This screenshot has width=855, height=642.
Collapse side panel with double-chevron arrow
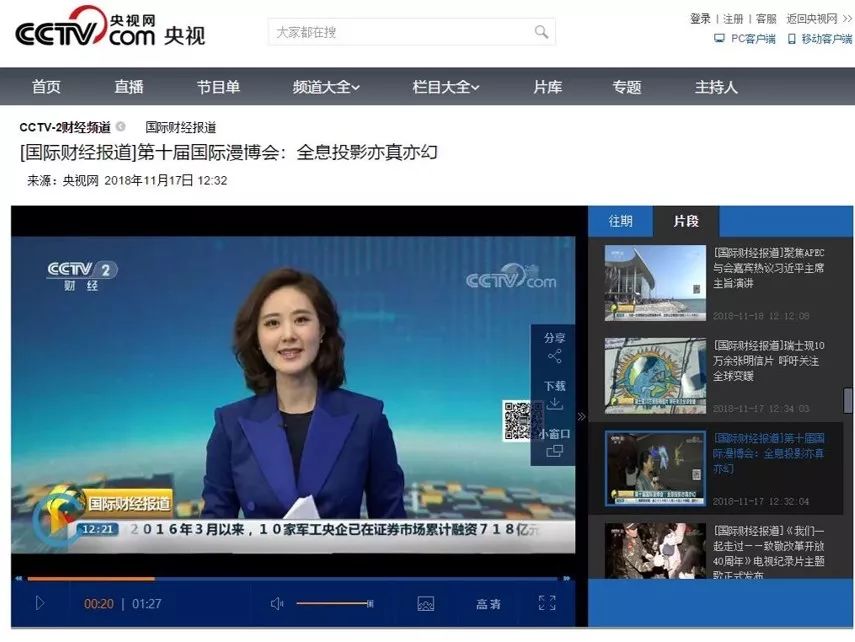pos(581,417)
